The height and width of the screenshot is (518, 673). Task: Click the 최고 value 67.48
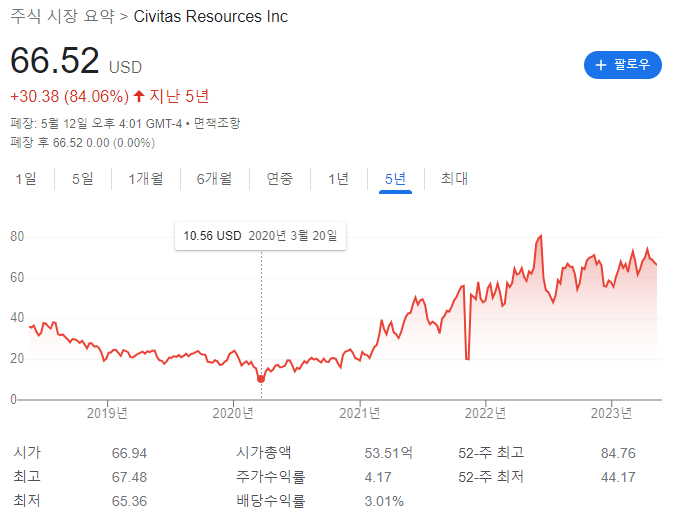pos(129,477)
